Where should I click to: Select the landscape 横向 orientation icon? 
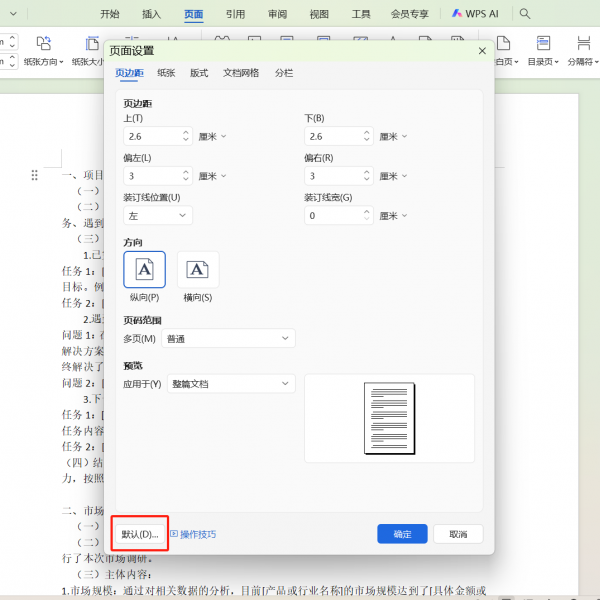coord(198,269)
